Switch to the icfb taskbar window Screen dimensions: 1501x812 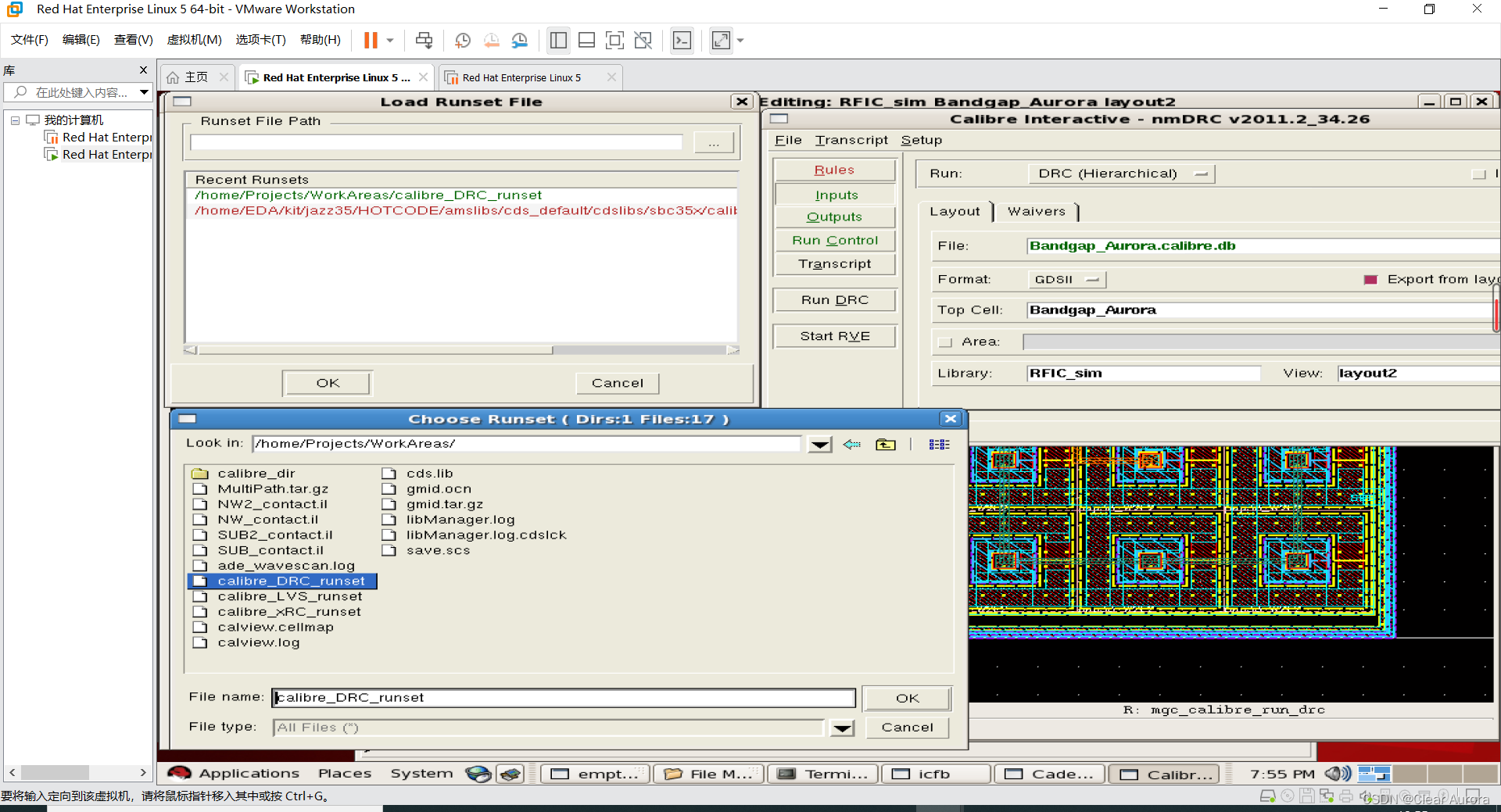(x=935, y=774)
